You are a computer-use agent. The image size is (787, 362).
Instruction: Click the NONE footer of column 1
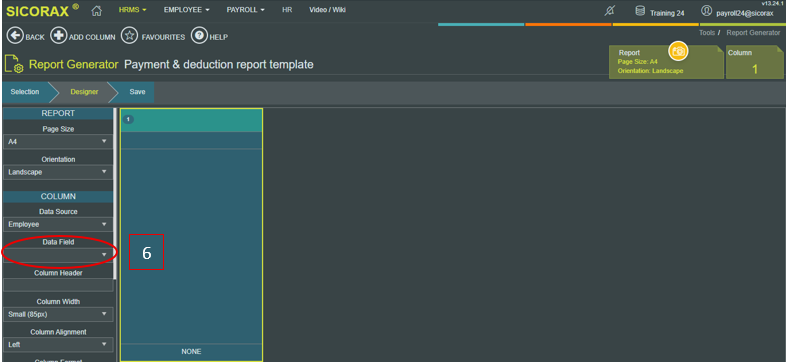(x=191, y=351)
